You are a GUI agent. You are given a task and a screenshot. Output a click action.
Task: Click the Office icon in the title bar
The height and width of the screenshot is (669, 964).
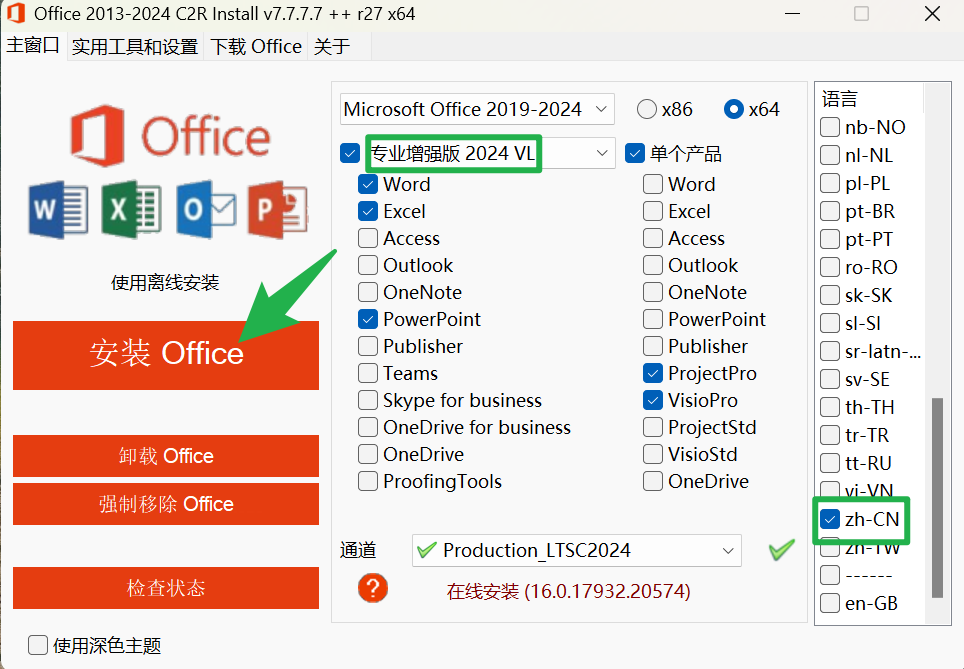coord(16,14)
